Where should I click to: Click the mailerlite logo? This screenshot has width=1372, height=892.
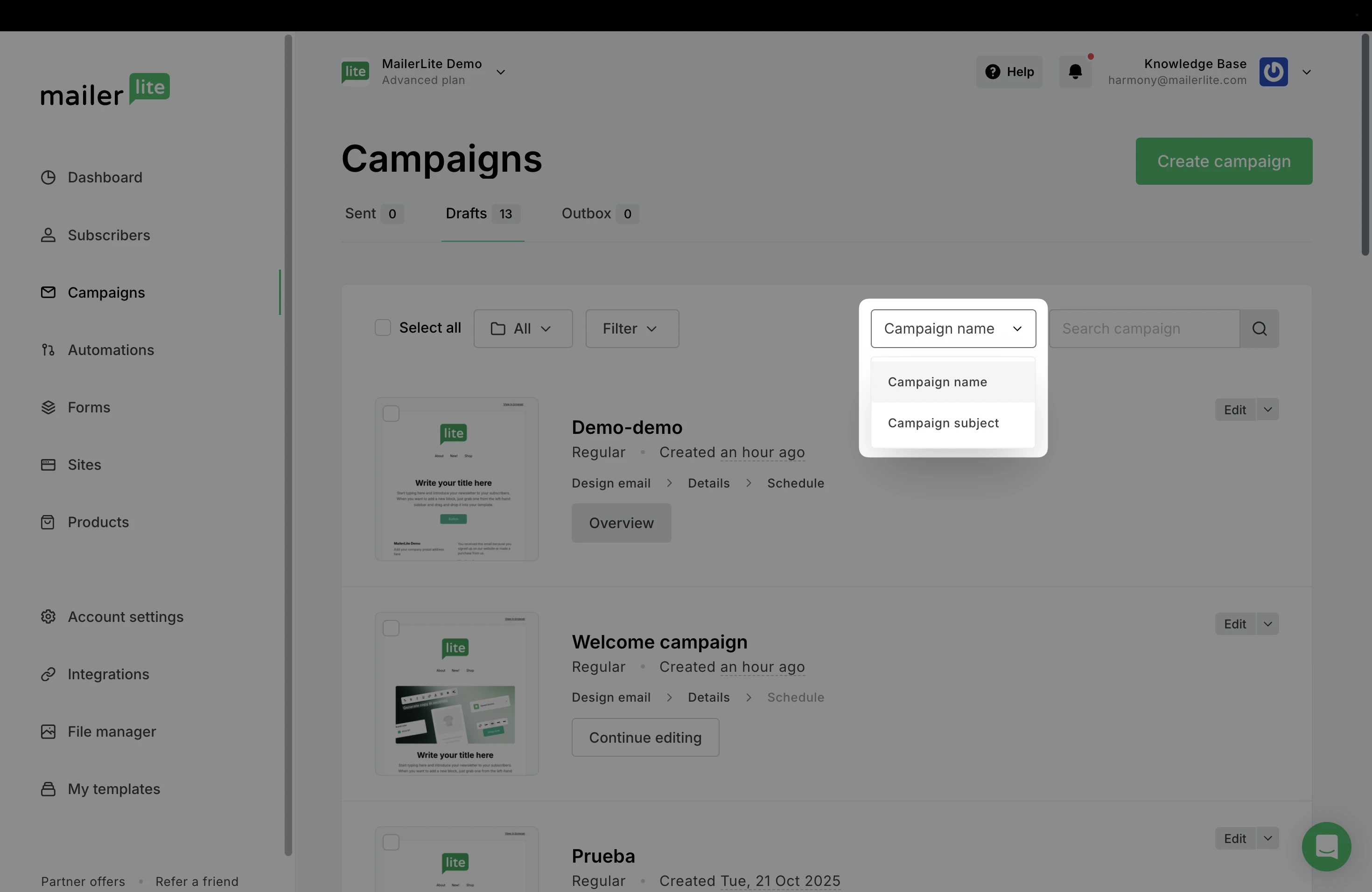point(105,90)
